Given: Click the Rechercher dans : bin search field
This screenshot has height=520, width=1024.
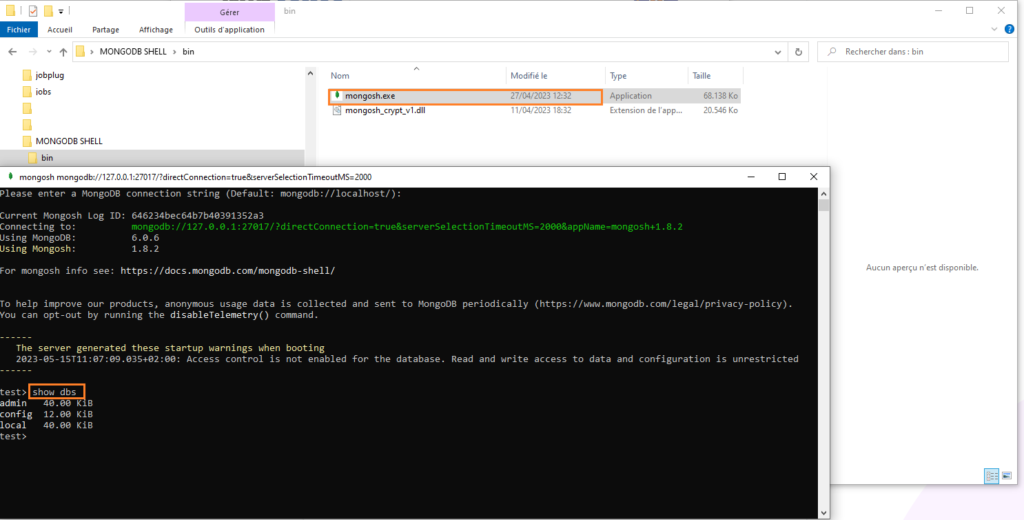Looking at the screenshot, I should tap(913, 52).
